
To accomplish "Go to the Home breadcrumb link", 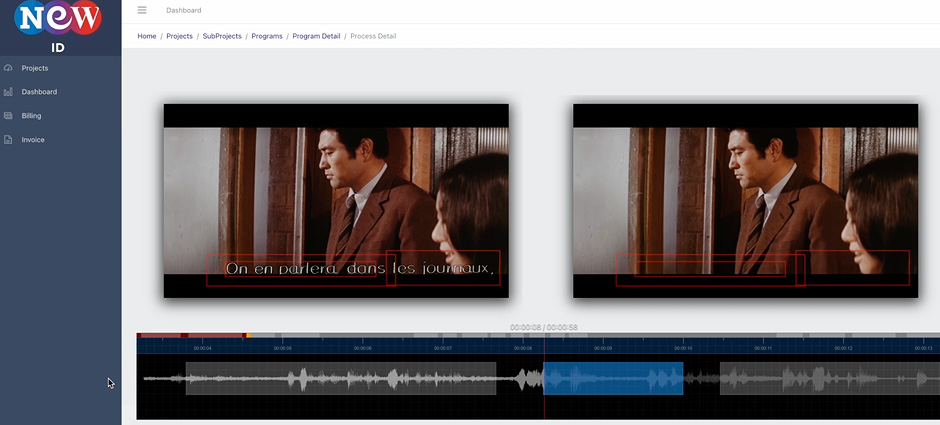I will 147,36.
